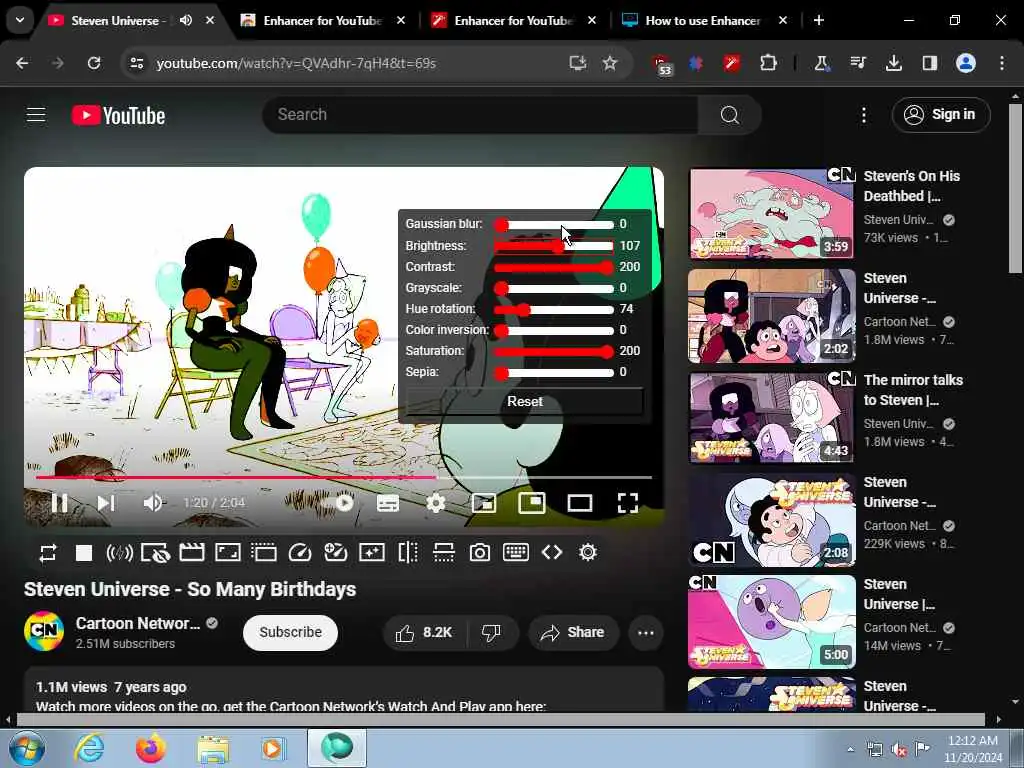Open the Windows Start menu

coord(27,748)
